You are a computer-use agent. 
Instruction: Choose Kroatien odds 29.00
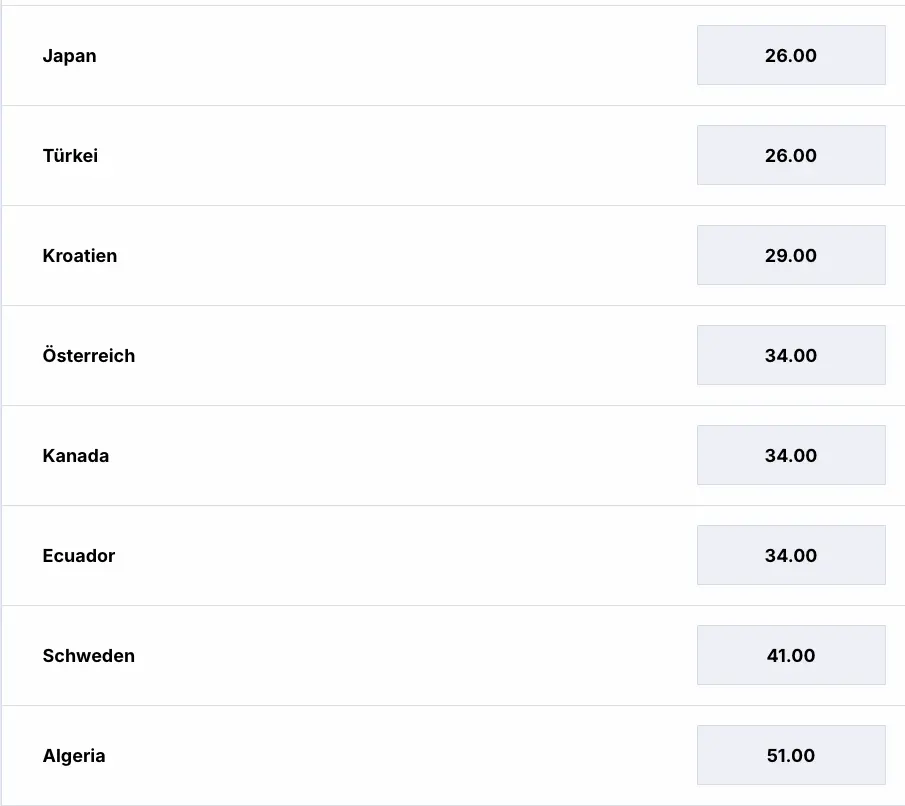(x=790, y=255)
